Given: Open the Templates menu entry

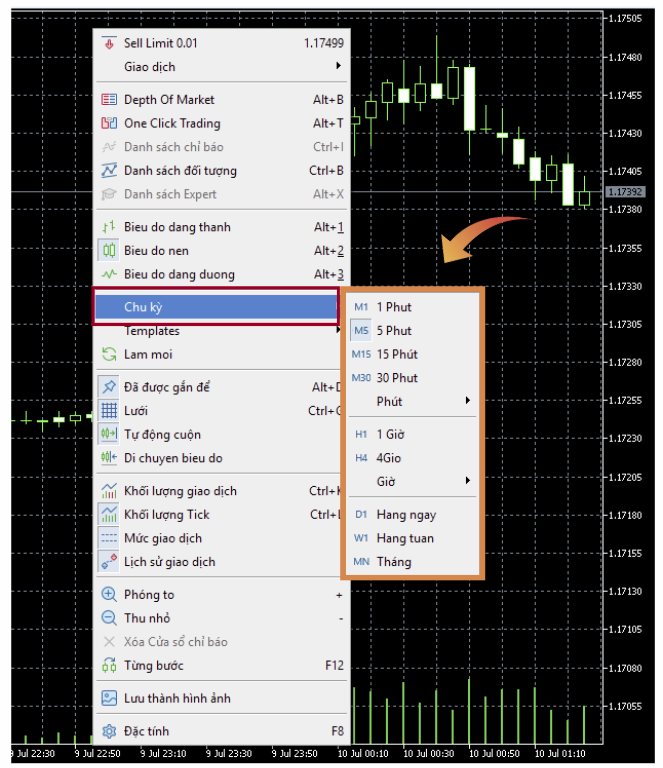Looking at the screenshot, I should tap(152, 331).
